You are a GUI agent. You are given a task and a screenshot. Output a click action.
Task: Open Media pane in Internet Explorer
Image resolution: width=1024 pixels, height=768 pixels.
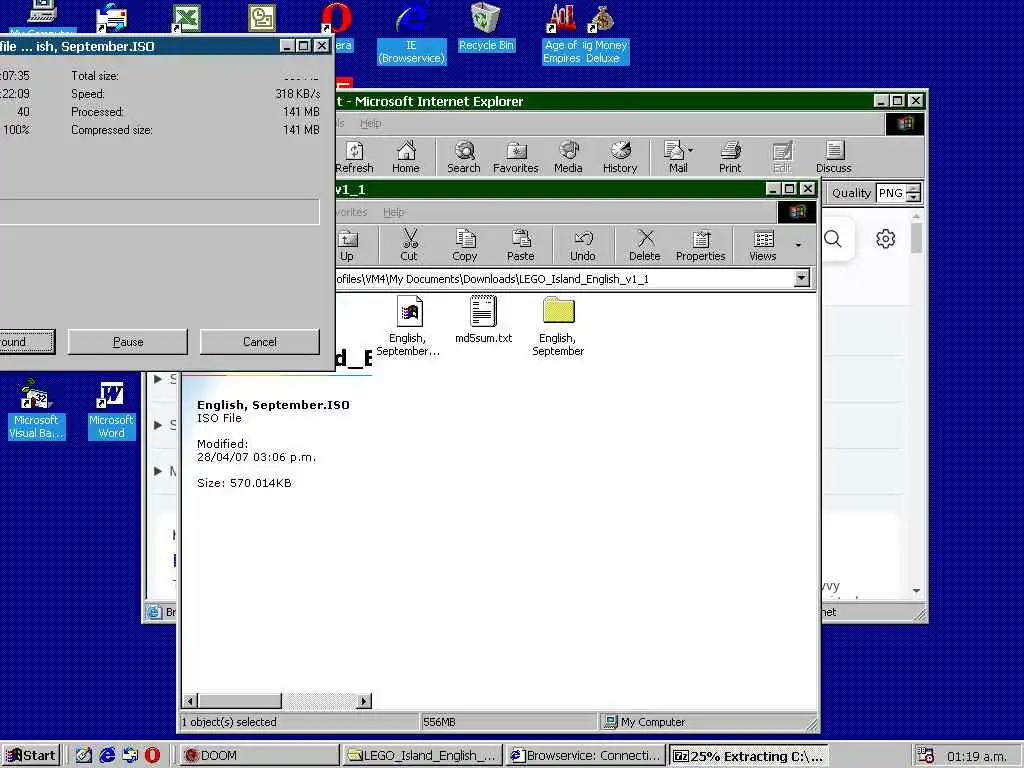tap(568, 157)
